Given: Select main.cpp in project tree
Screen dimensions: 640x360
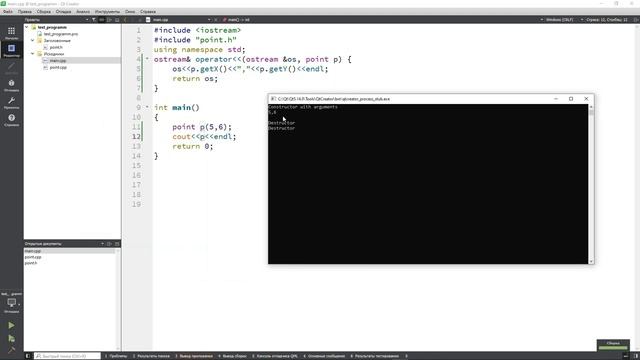Looking at the screenshot, I should click(x=58, y=61).
